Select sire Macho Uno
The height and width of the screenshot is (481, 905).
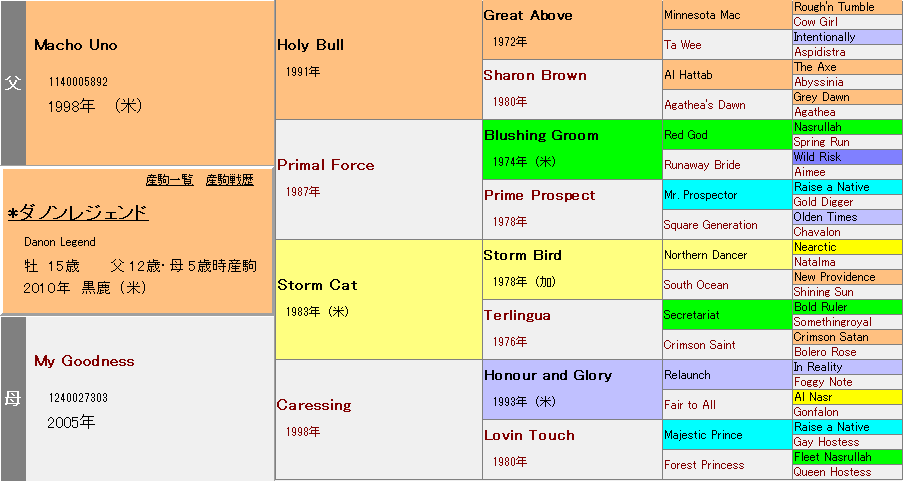click(x=75, y=45)
